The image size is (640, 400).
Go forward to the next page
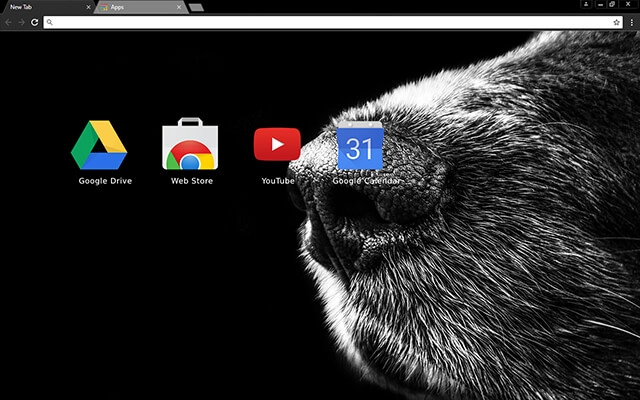click(x=22, y=22)
